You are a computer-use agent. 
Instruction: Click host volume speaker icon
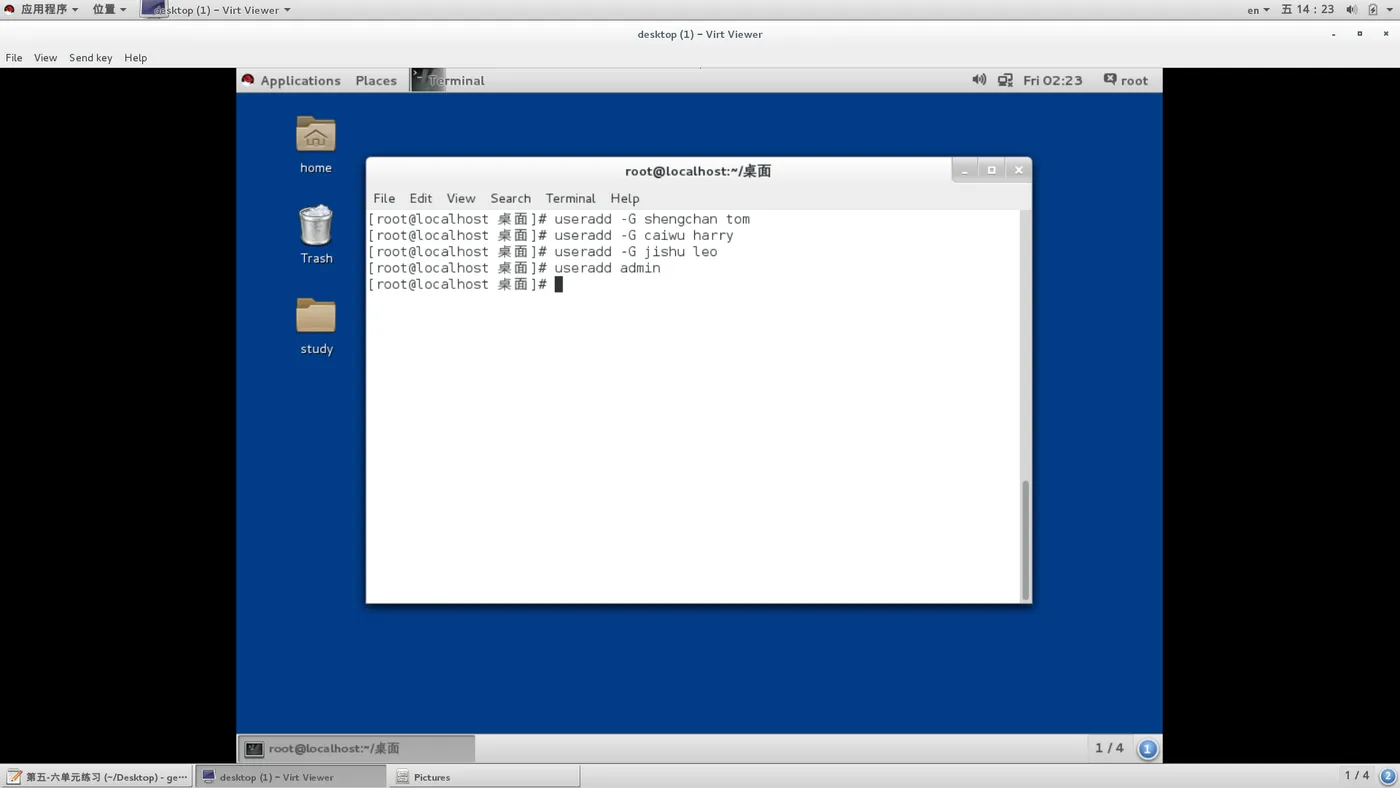tap(1351, 9)
